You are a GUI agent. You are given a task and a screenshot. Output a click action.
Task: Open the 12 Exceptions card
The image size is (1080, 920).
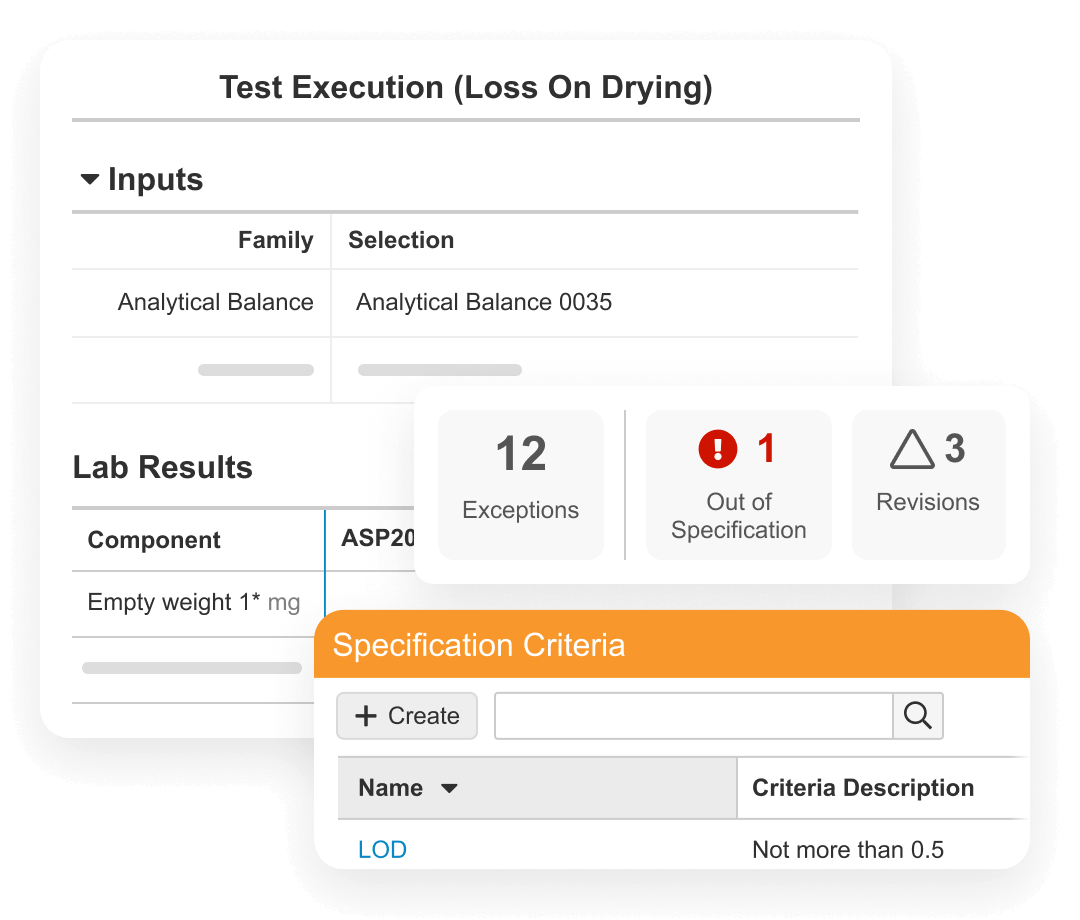(521, 484)
